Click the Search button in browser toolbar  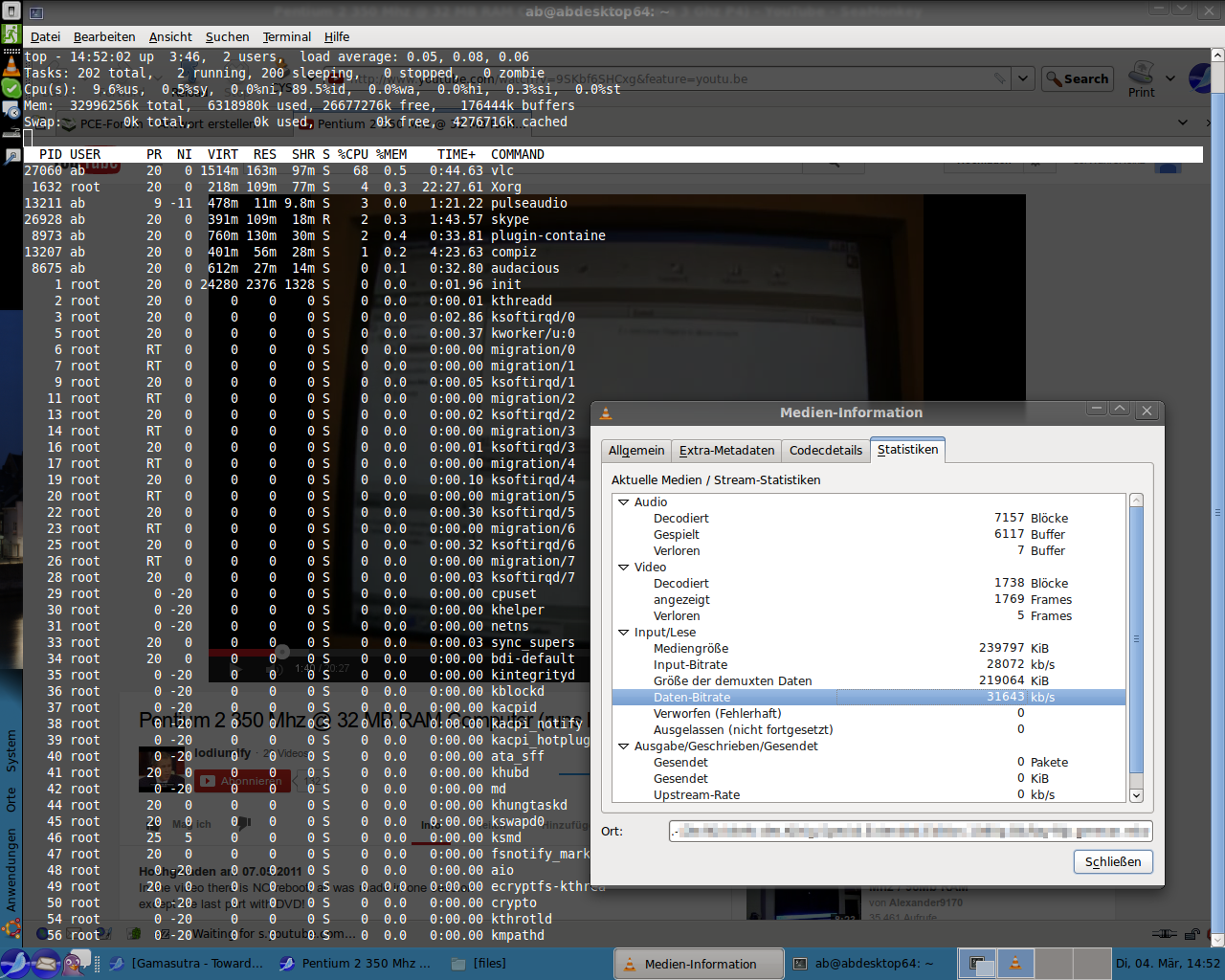[x=1077, y=78]
